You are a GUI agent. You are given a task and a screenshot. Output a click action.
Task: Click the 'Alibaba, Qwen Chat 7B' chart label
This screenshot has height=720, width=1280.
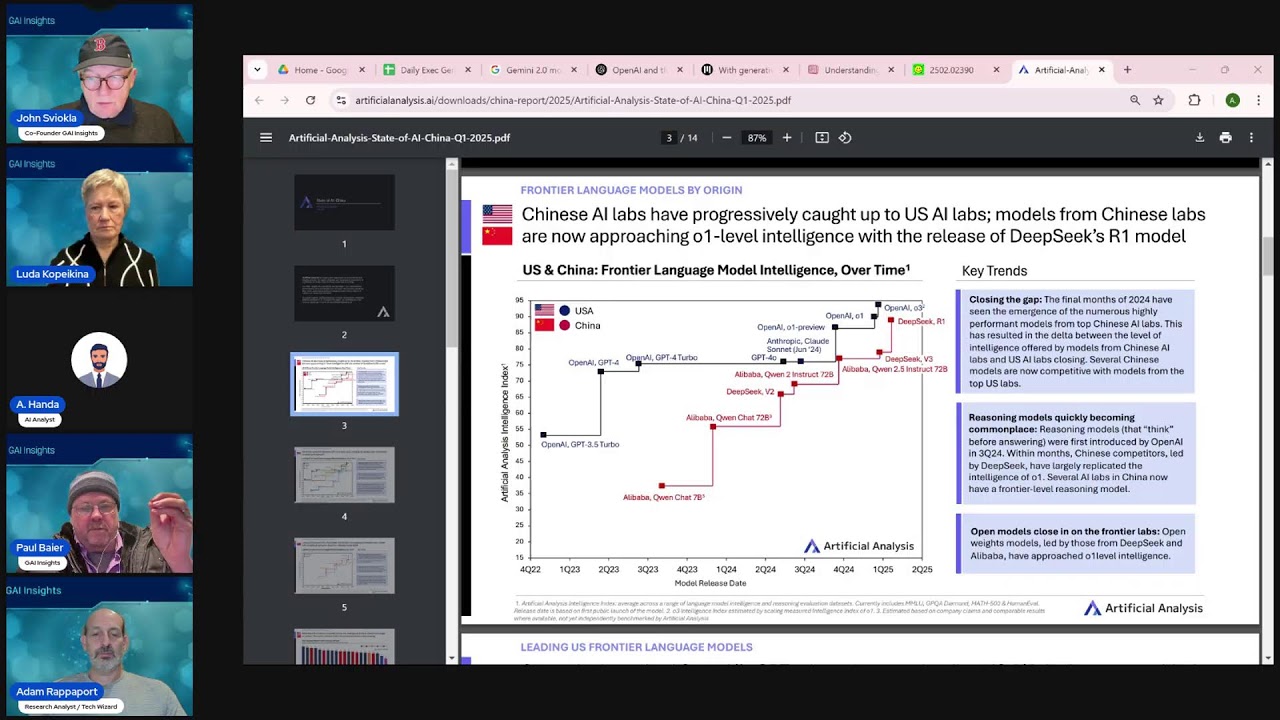pos(664,497)
